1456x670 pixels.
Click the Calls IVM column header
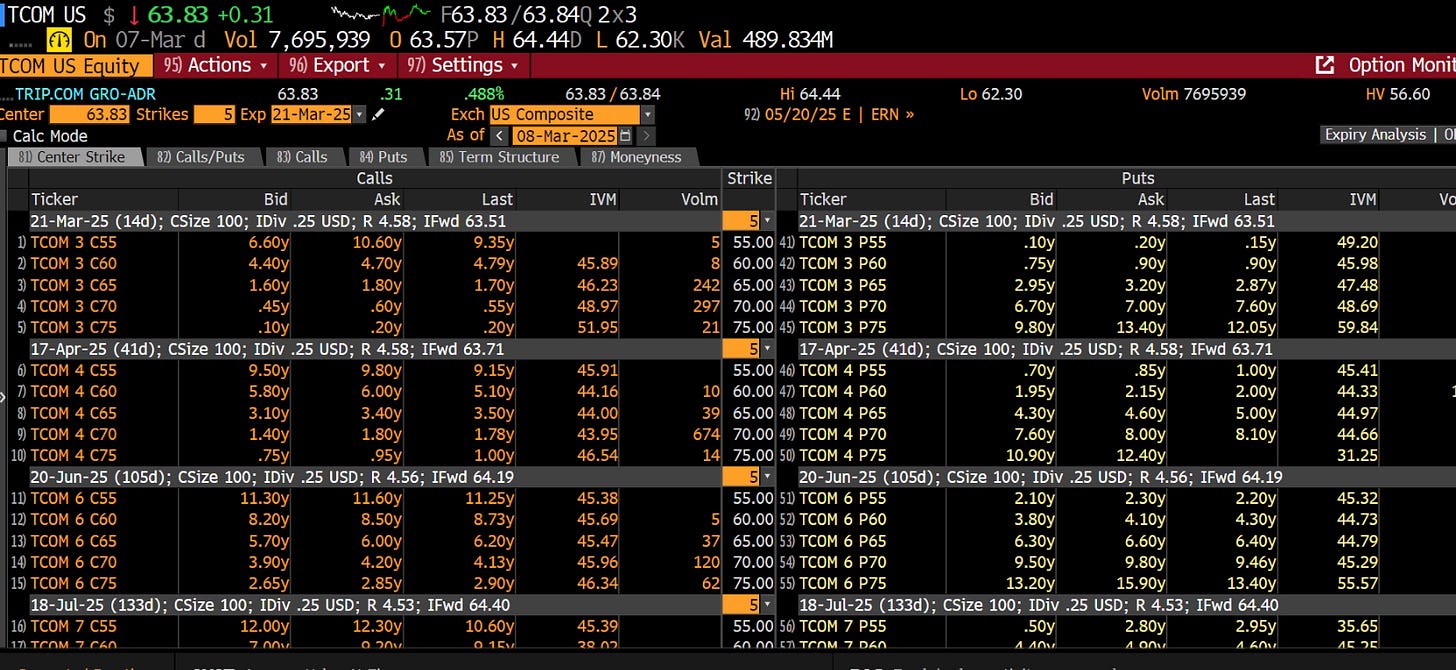(602, 200)
